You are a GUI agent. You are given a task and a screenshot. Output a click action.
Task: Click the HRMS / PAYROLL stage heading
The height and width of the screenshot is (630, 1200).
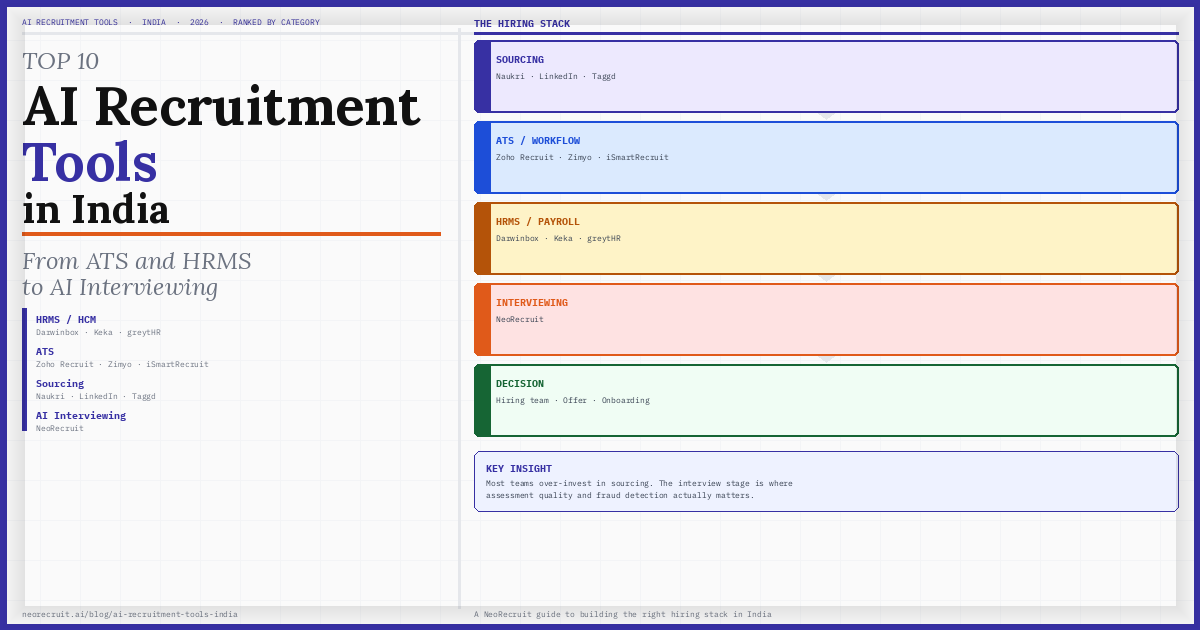coord(538,222)
